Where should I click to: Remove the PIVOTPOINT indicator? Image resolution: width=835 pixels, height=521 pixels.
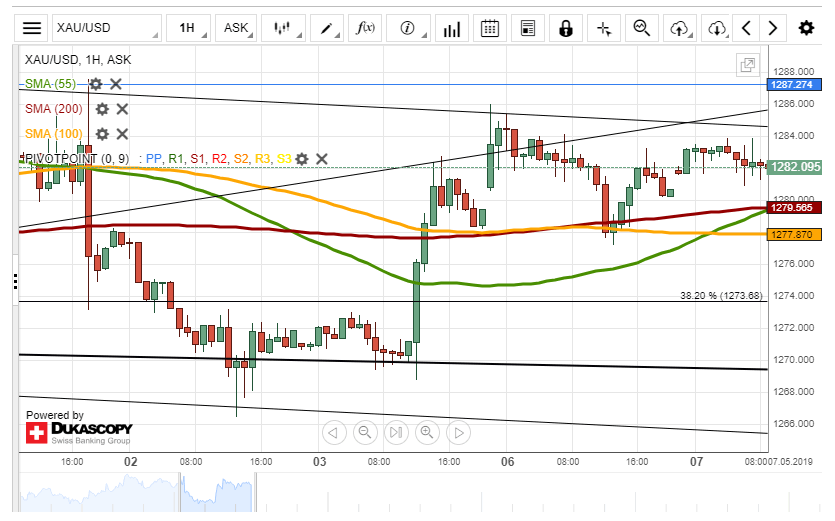point(322,159)
